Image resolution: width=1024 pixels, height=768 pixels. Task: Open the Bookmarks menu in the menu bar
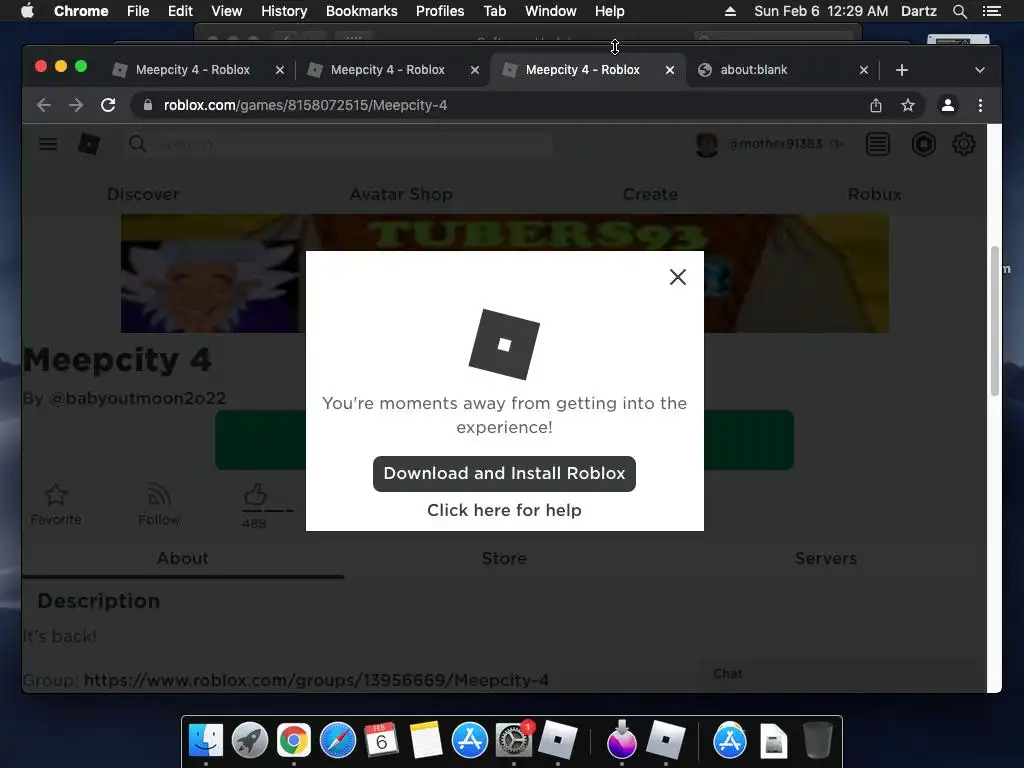click(x=362, y=11)
